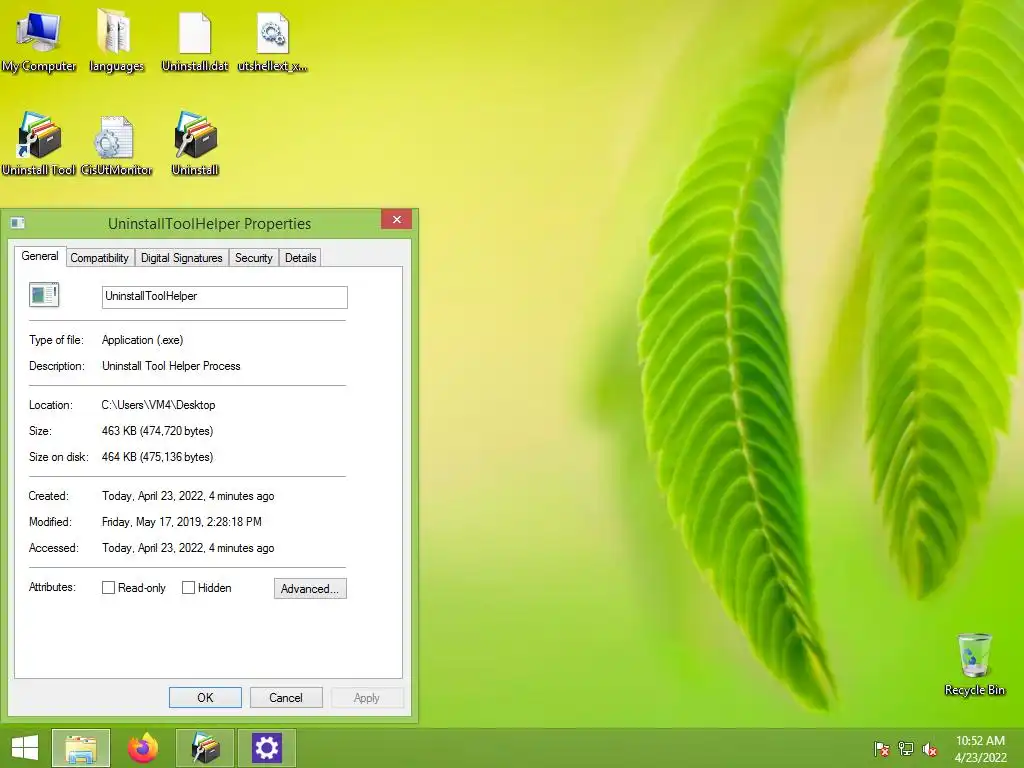Click the Modified date Friday, May 17, 2019

point(182,522)
